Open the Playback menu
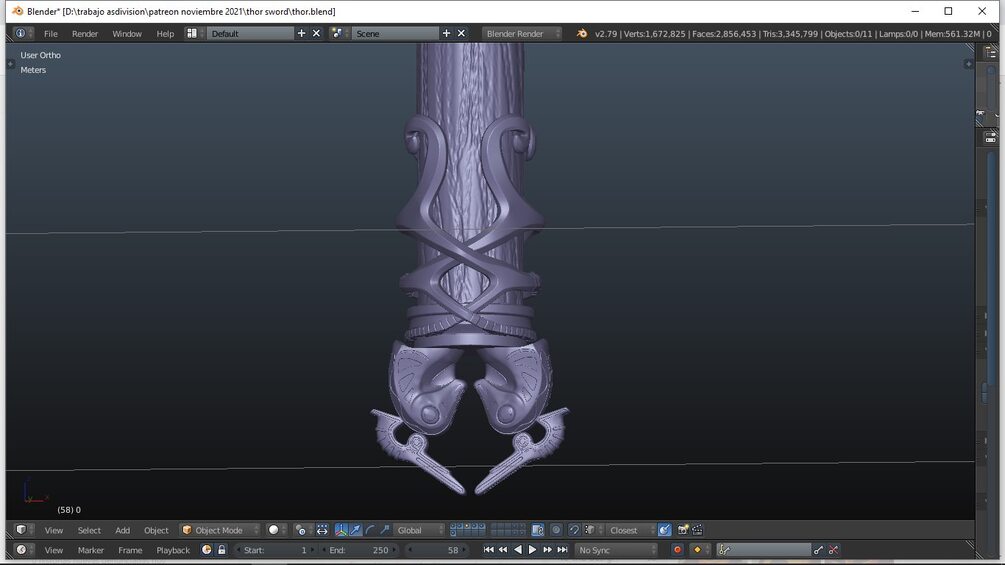Image resolution: width=1005 pixels, height=565 pixels. click(x=173, y=550)
